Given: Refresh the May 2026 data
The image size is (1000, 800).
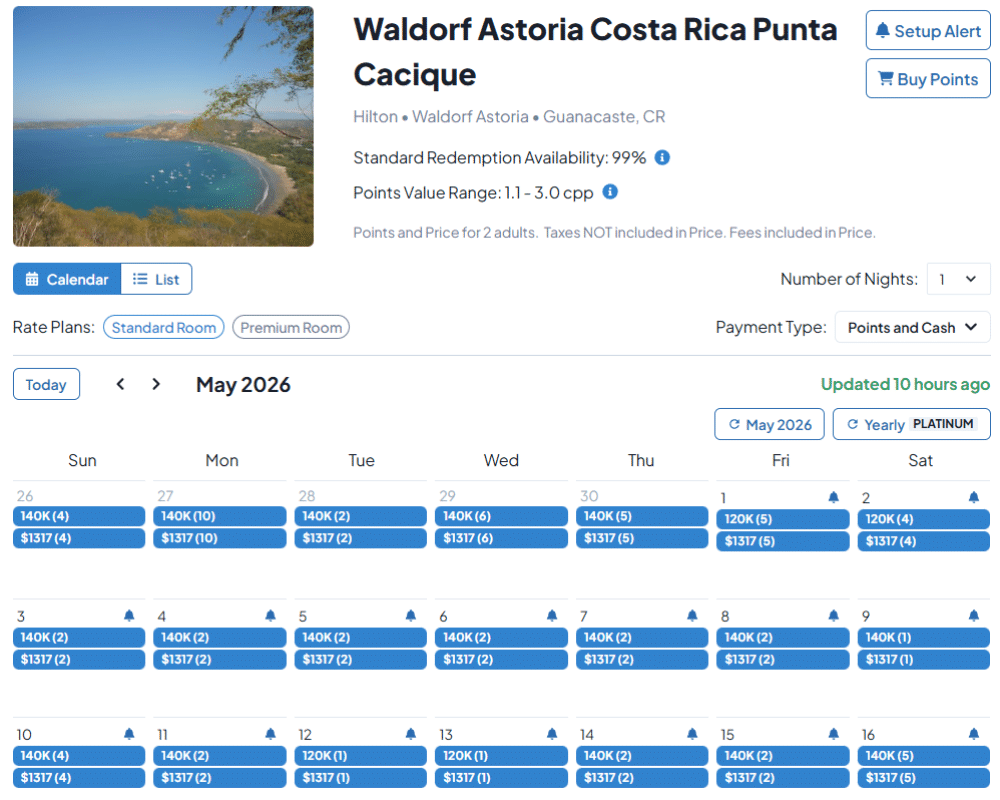Looking at the screenshot, I should [770, 424].
